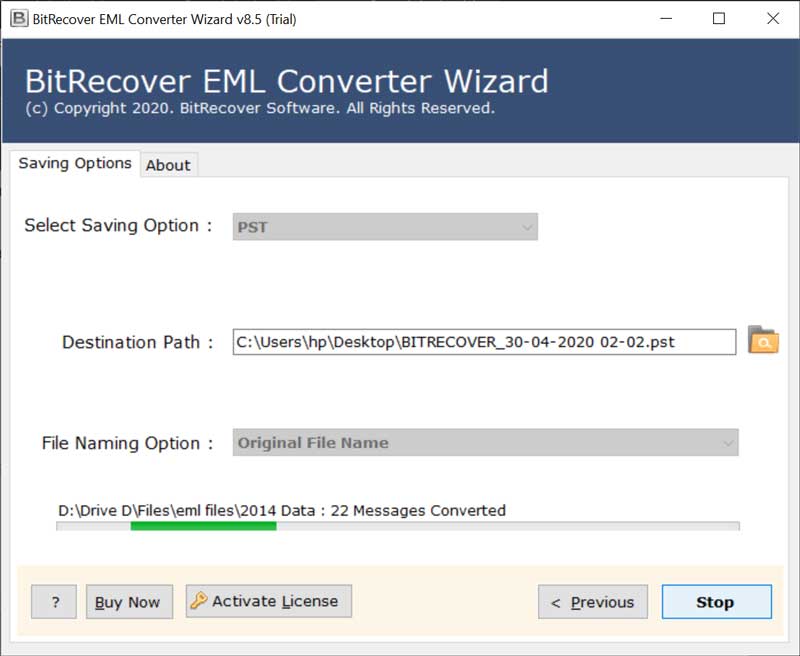
Task: Click the Buy Now button
Action: point(129,602)
